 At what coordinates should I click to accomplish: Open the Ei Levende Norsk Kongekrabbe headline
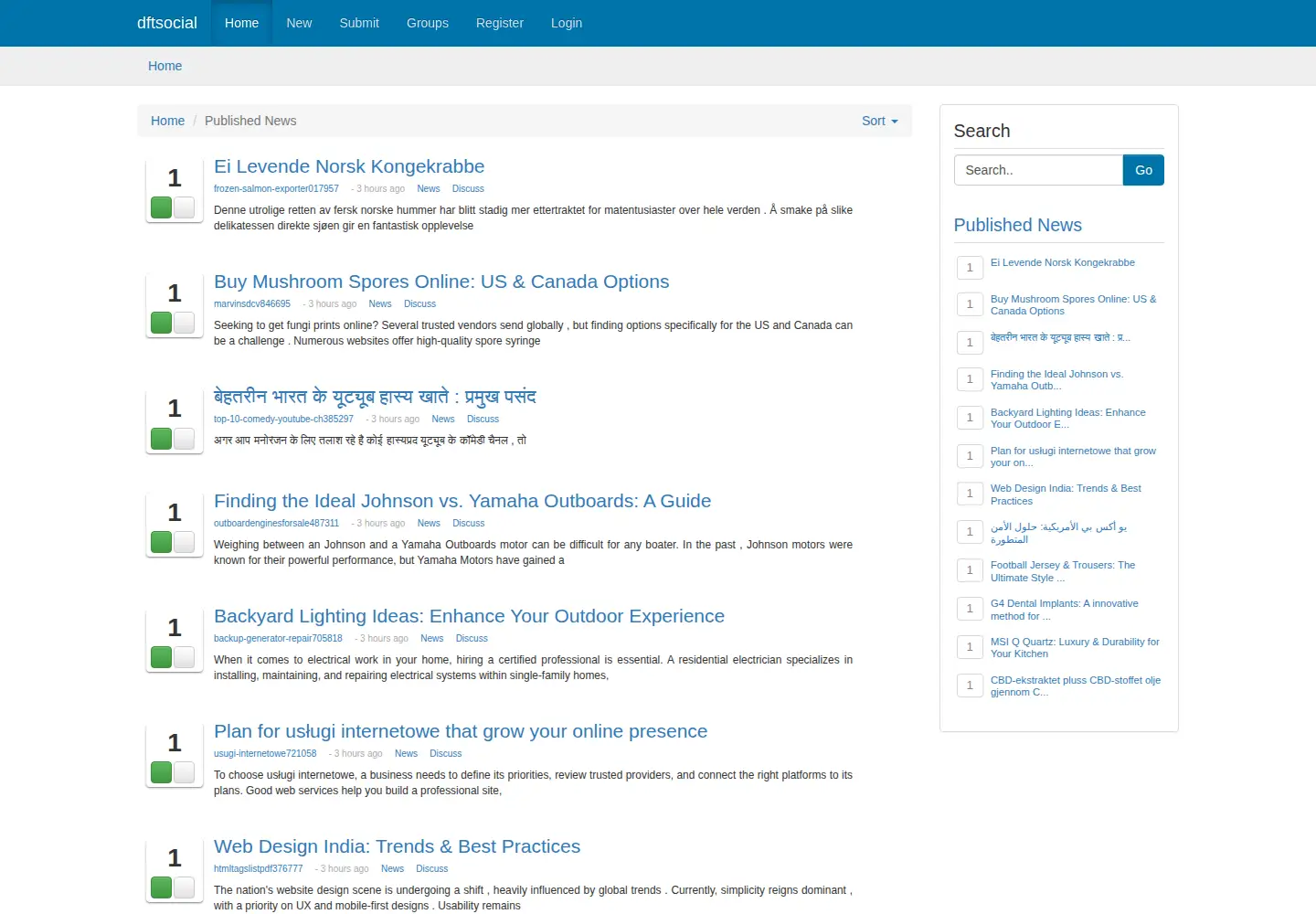click(349, 166)
